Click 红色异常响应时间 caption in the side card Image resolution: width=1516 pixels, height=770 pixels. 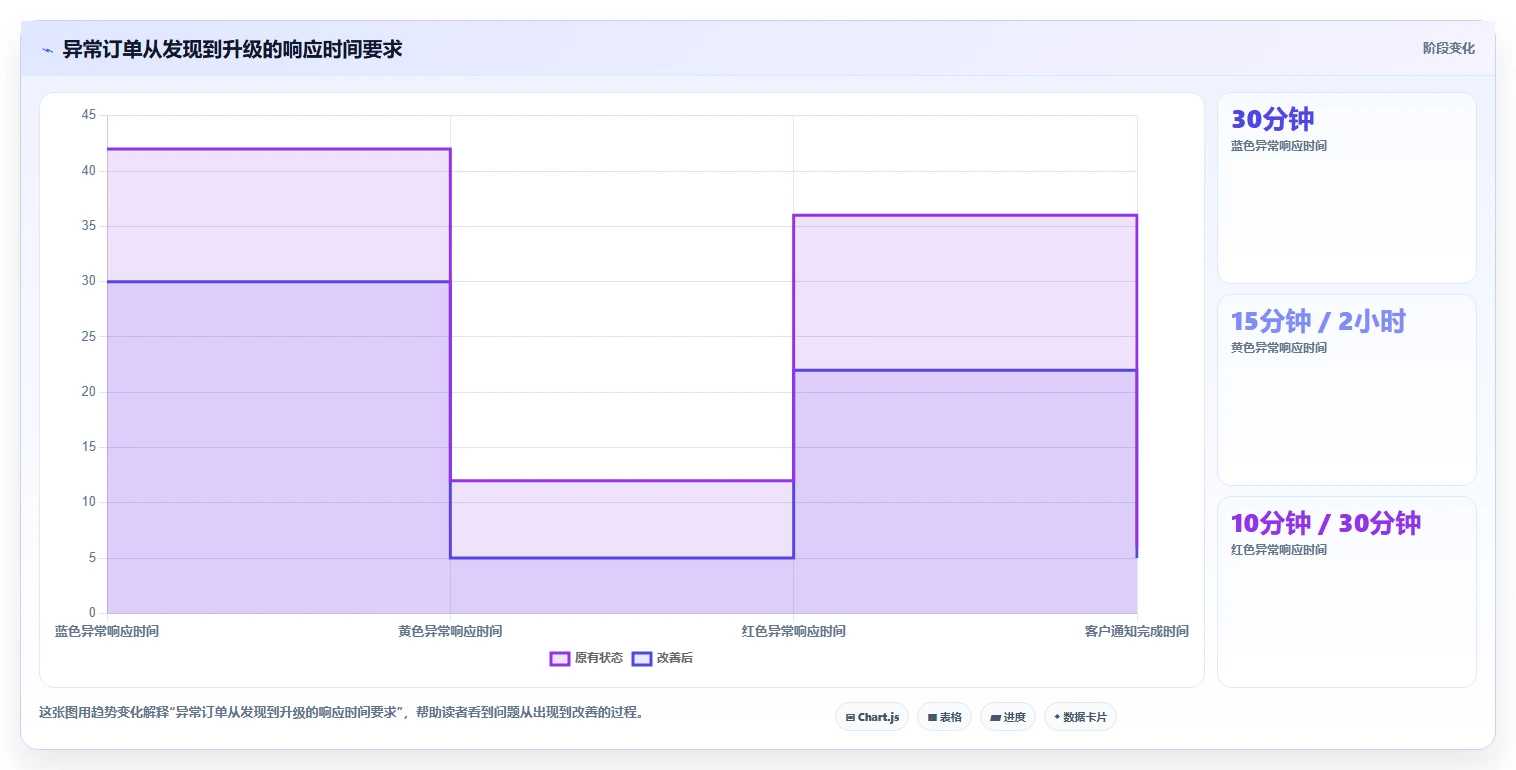coord(1279,550)
